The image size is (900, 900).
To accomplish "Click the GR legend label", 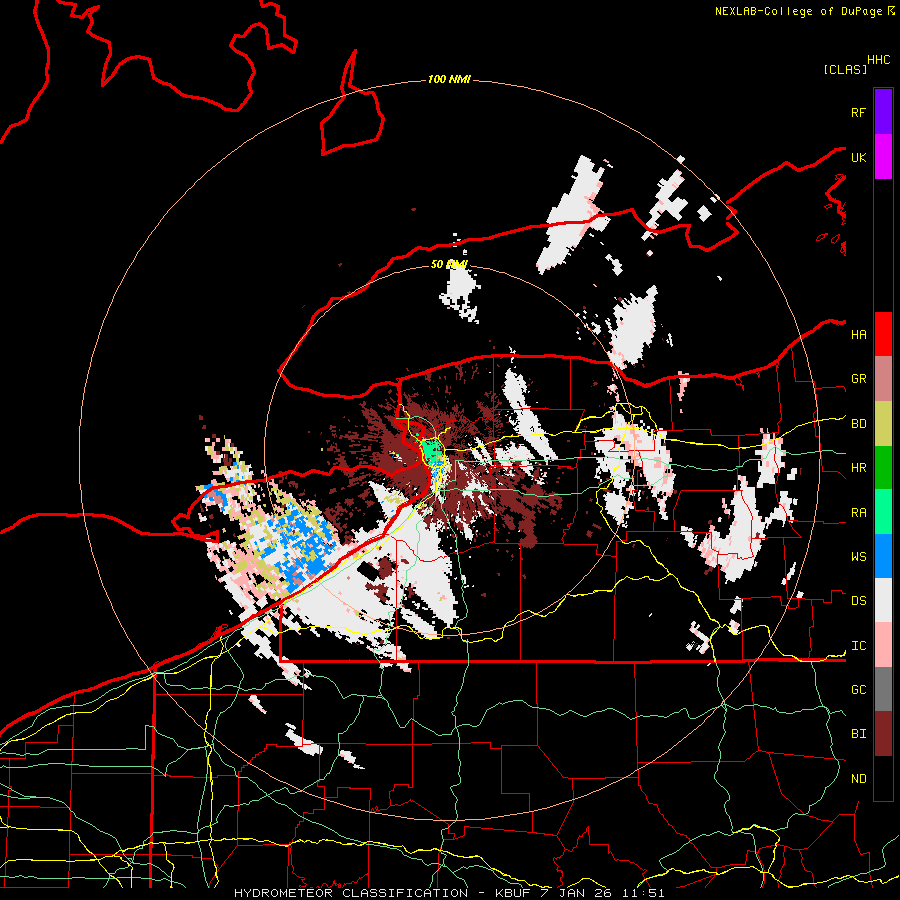I will coord(858,379).
